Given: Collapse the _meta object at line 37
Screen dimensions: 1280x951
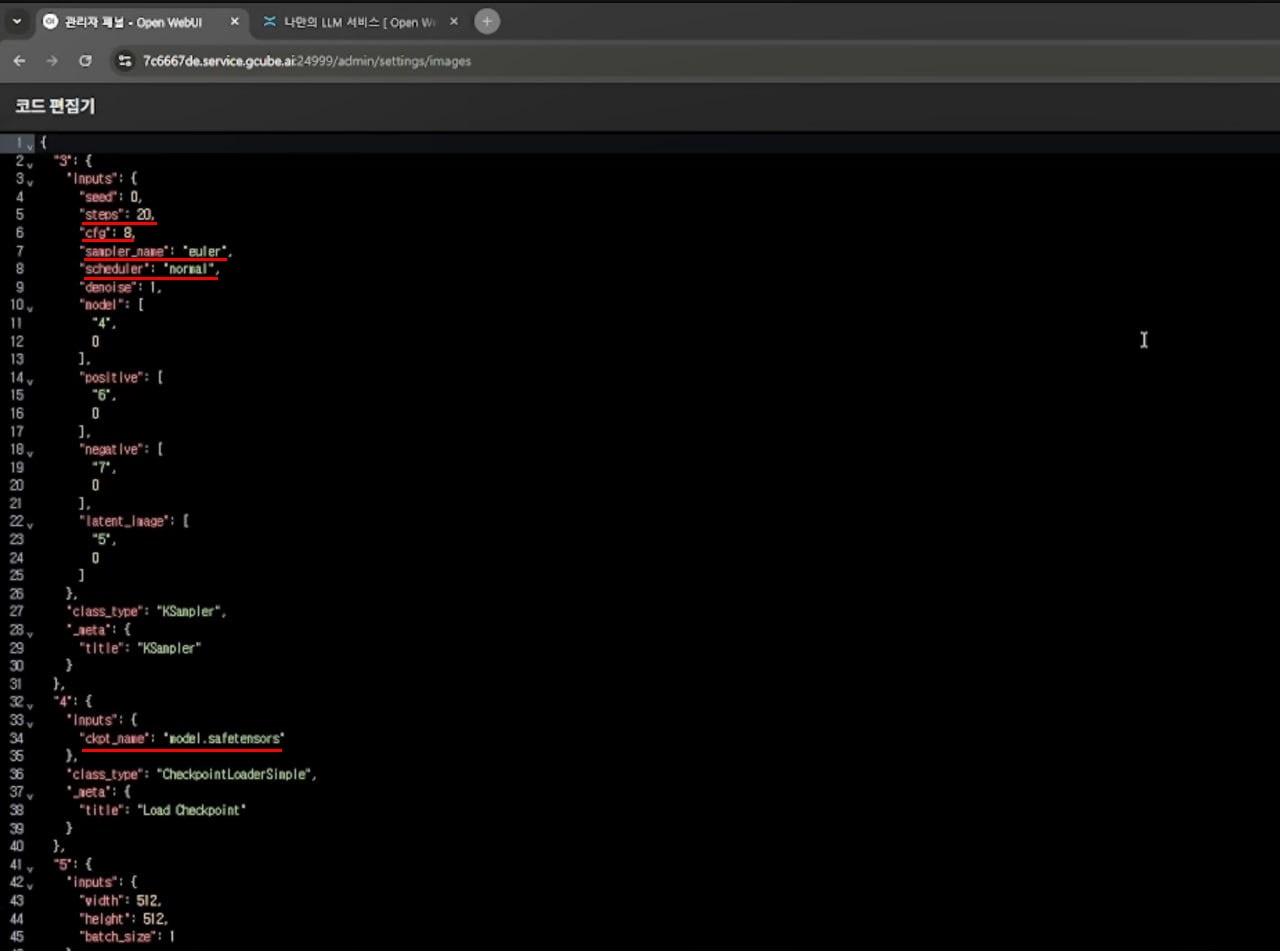Looking at the screenshot, I should (x=29, y=794).
